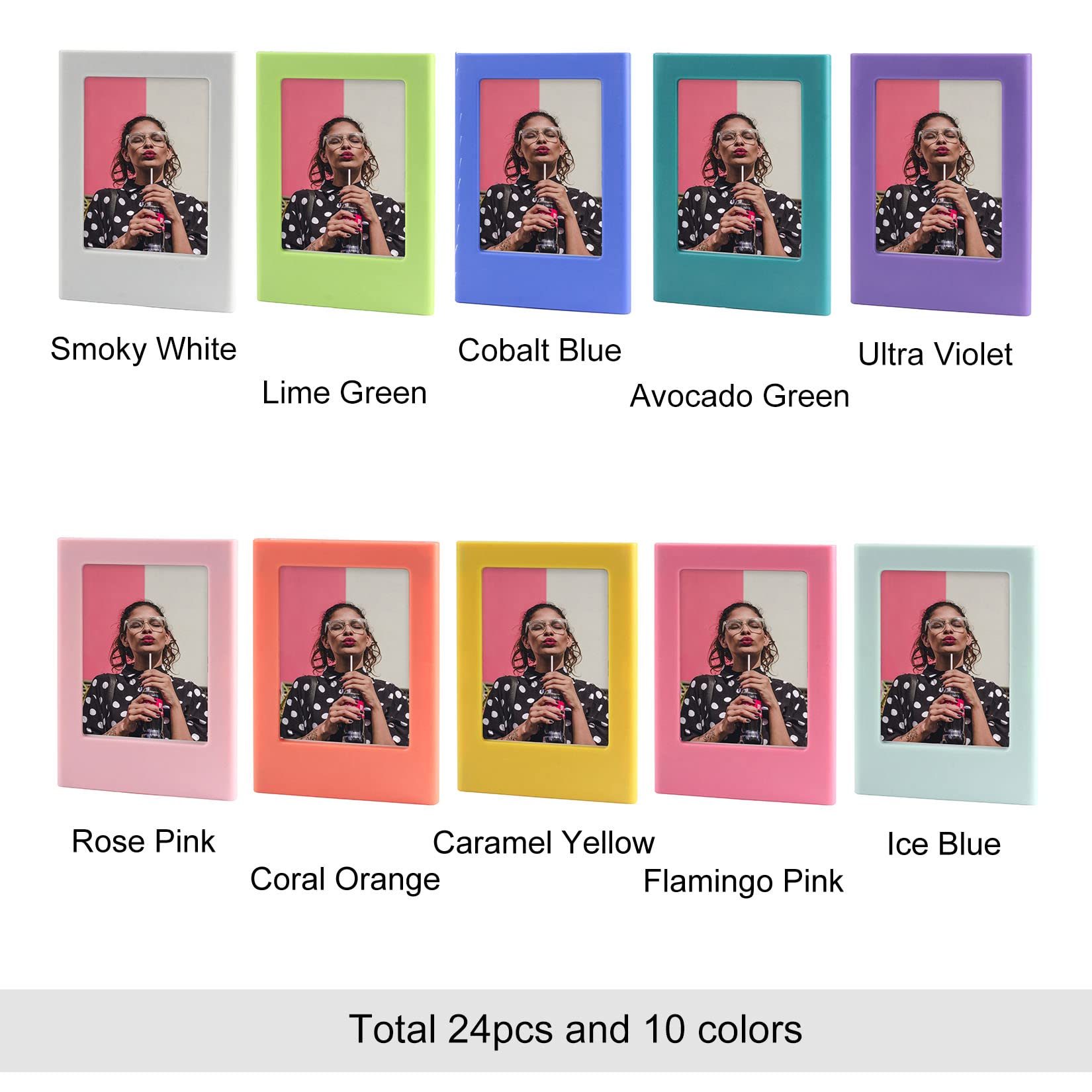
Task: Select the Caramel Yellow frame
Action: [x=547, y=672]
